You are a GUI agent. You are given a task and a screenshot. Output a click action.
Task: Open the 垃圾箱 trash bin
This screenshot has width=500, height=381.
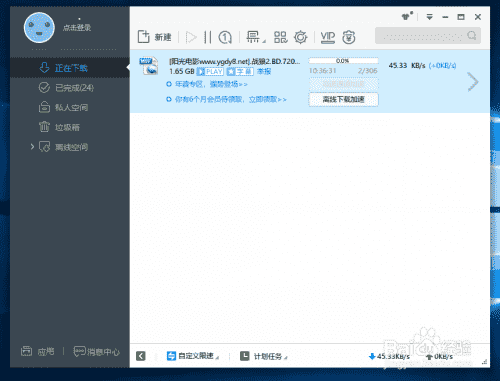click(70, 127)
